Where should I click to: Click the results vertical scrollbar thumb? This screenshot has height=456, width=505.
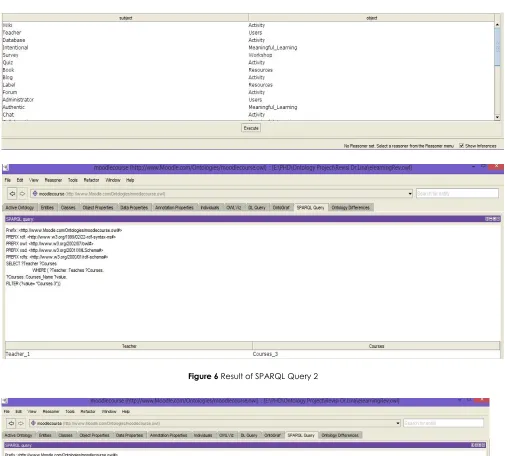point(497,47)
